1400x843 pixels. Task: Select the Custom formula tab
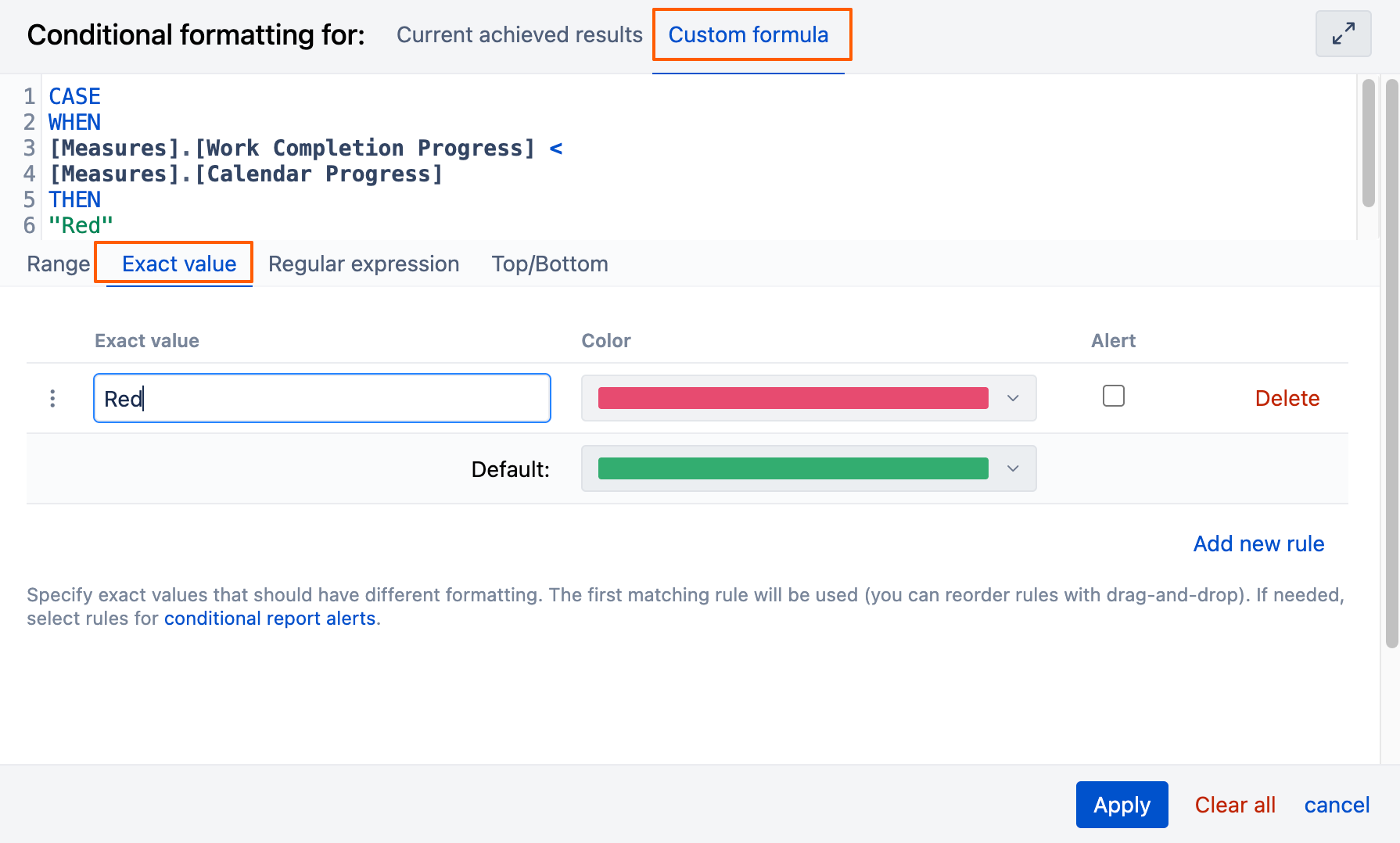[x=748, y=35]
